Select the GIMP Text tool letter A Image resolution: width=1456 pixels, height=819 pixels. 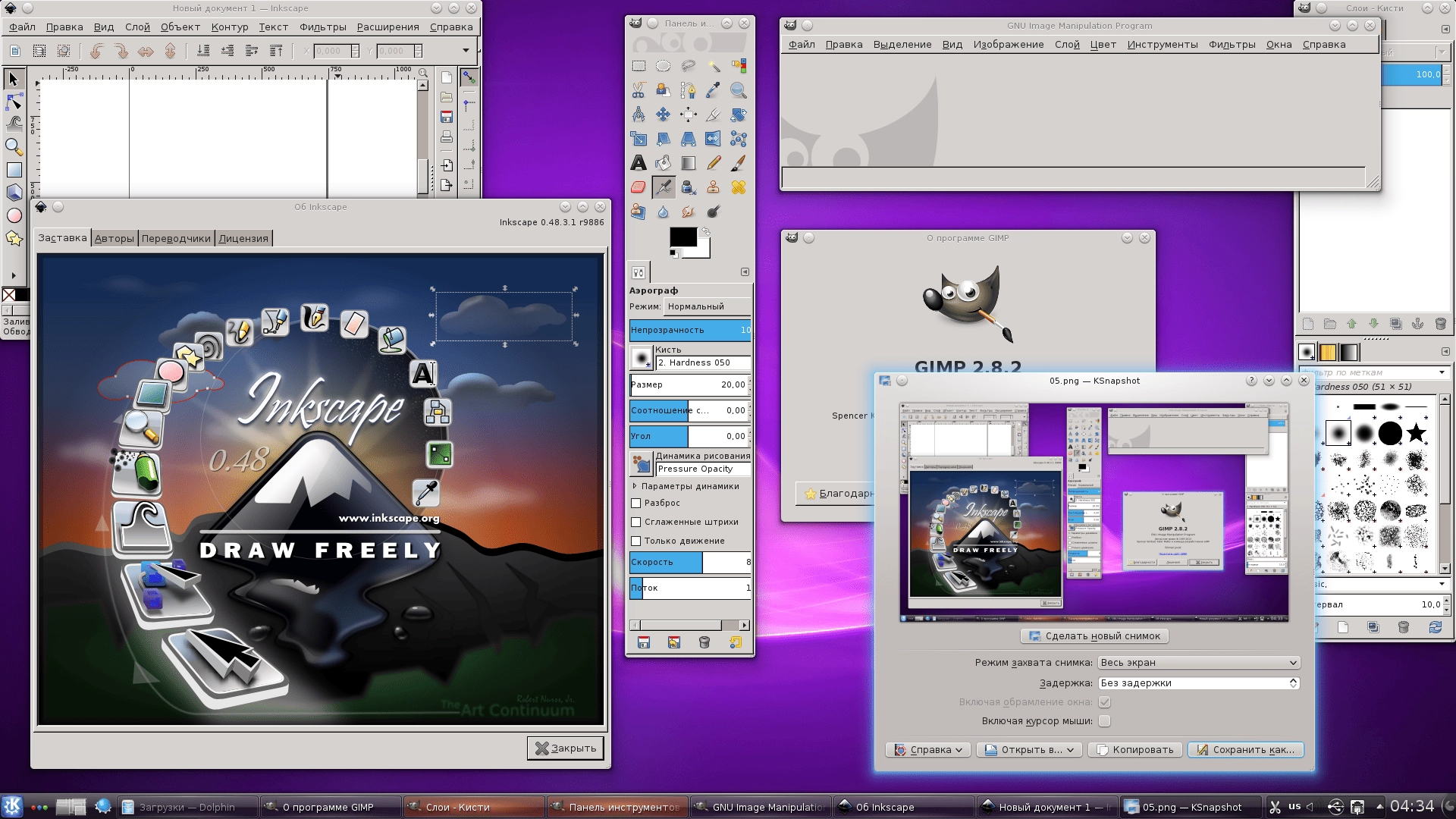coord(639,163)
